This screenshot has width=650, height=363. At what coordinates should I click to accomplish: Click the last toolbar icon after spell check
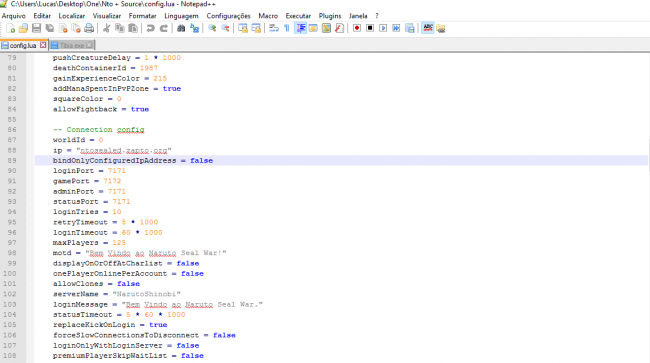click(x=441, y=28)
